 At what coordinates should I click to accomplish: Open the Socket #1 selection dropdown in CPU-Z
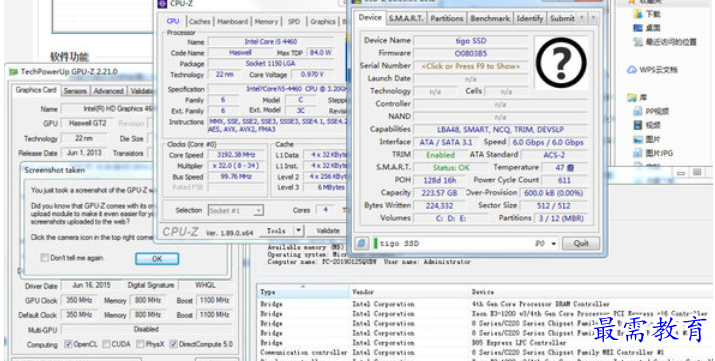[258, 211]
